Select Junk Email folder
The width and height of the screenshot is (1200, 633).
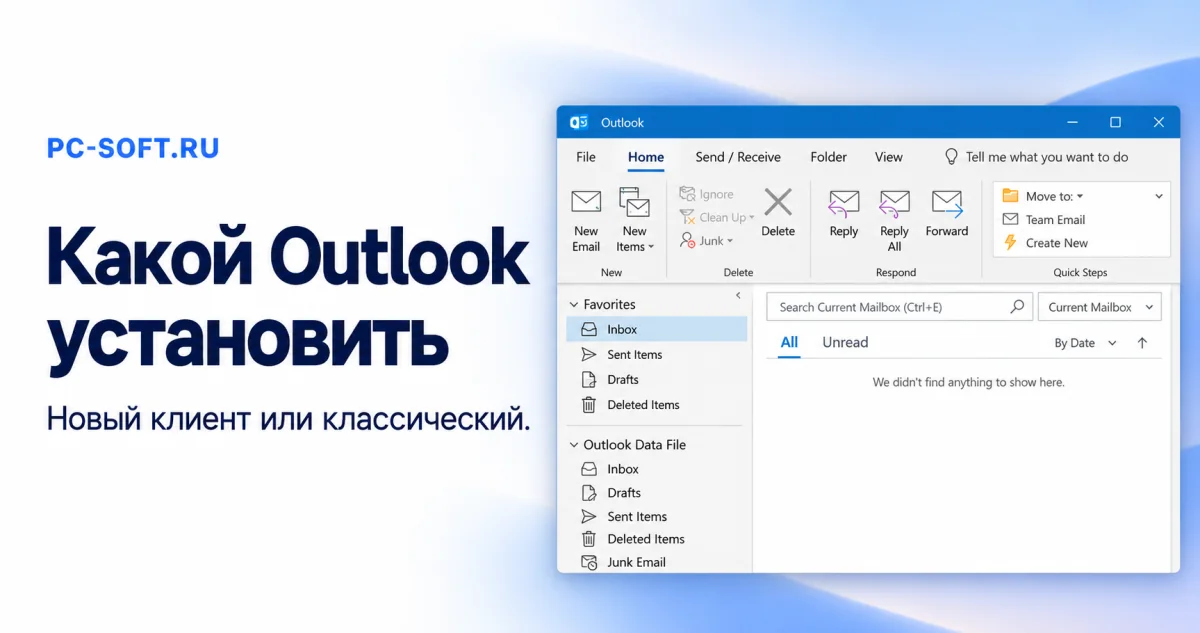[656, 562]
